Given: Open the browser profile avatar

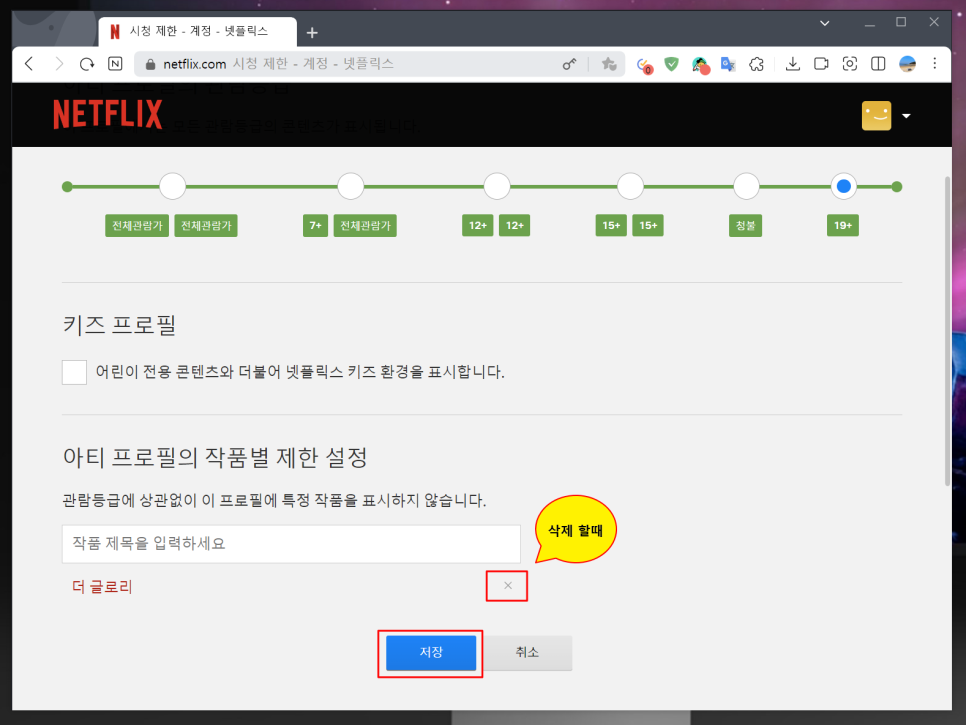Looking at the screenshot, I should (907, 63).
